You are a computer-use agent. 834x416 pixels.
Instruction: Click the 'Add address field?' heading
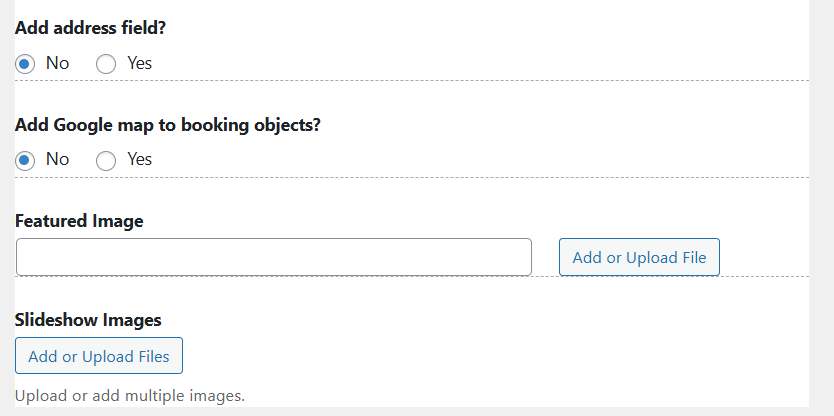tap(91, 28)
